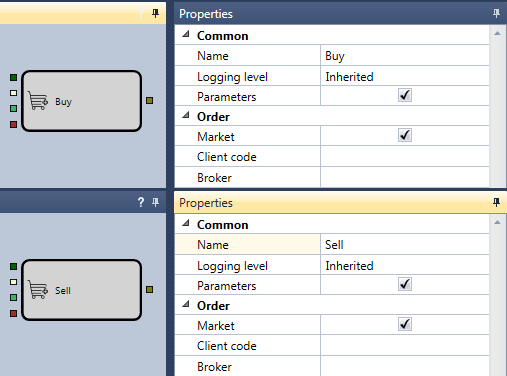Select the Market label in Sell properties
Image resolution: width=507 pixels, height=376 pixels.
tap(216, 326)
